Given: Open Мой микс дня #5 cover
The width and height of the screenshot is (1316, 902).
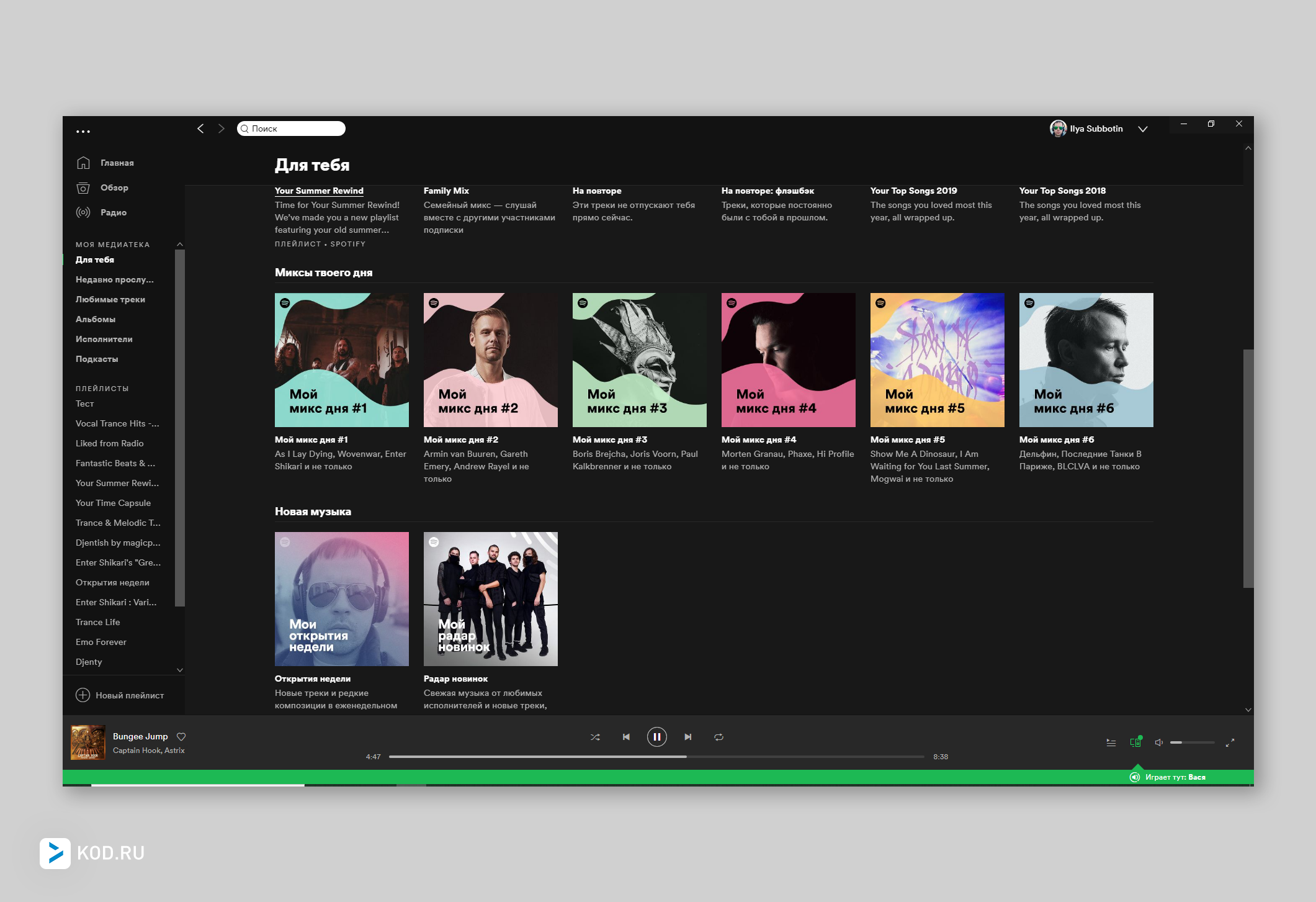Looking at the screenshot, I should (938, 360).
